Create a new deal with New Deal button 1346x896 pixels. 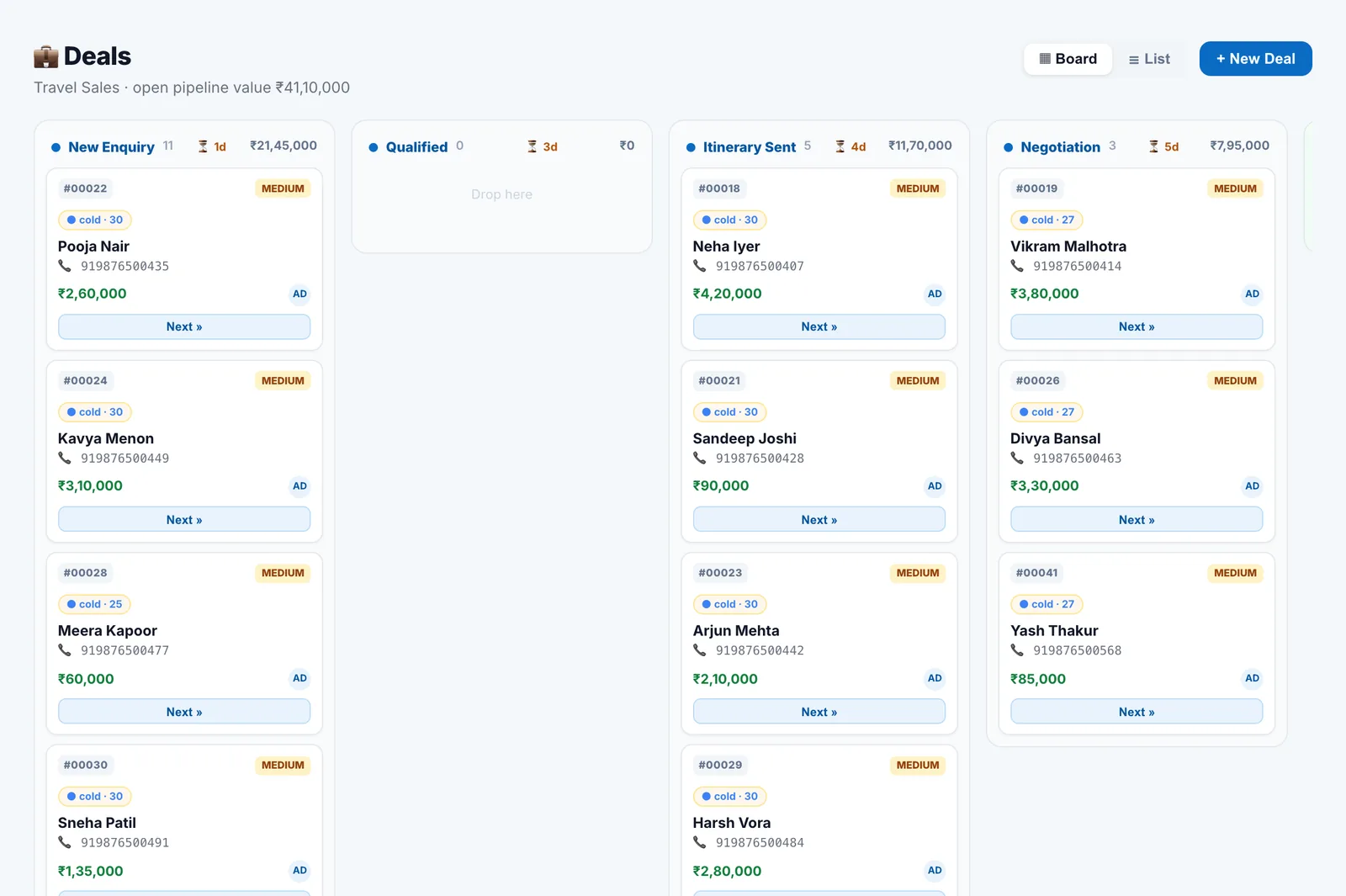click(x=1255, y=59)
